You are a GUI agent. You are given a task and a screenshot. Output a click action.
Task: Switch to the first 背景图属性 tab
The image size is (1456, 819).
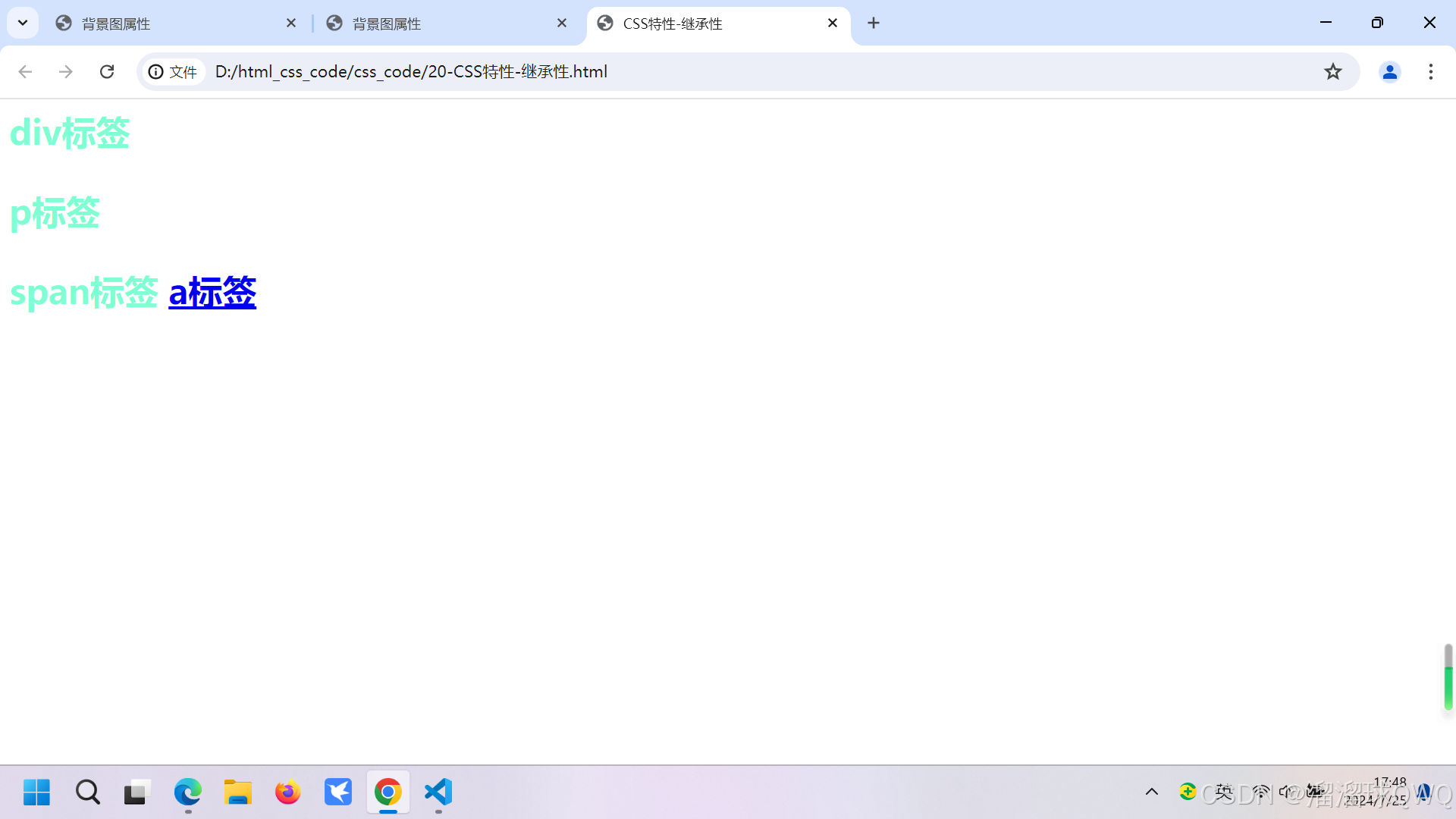pos(176,24)
